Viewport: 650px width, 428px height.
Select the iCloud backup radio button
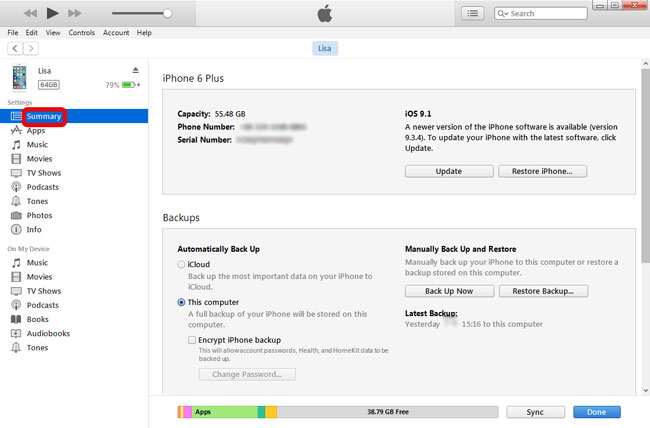(181, 264)
